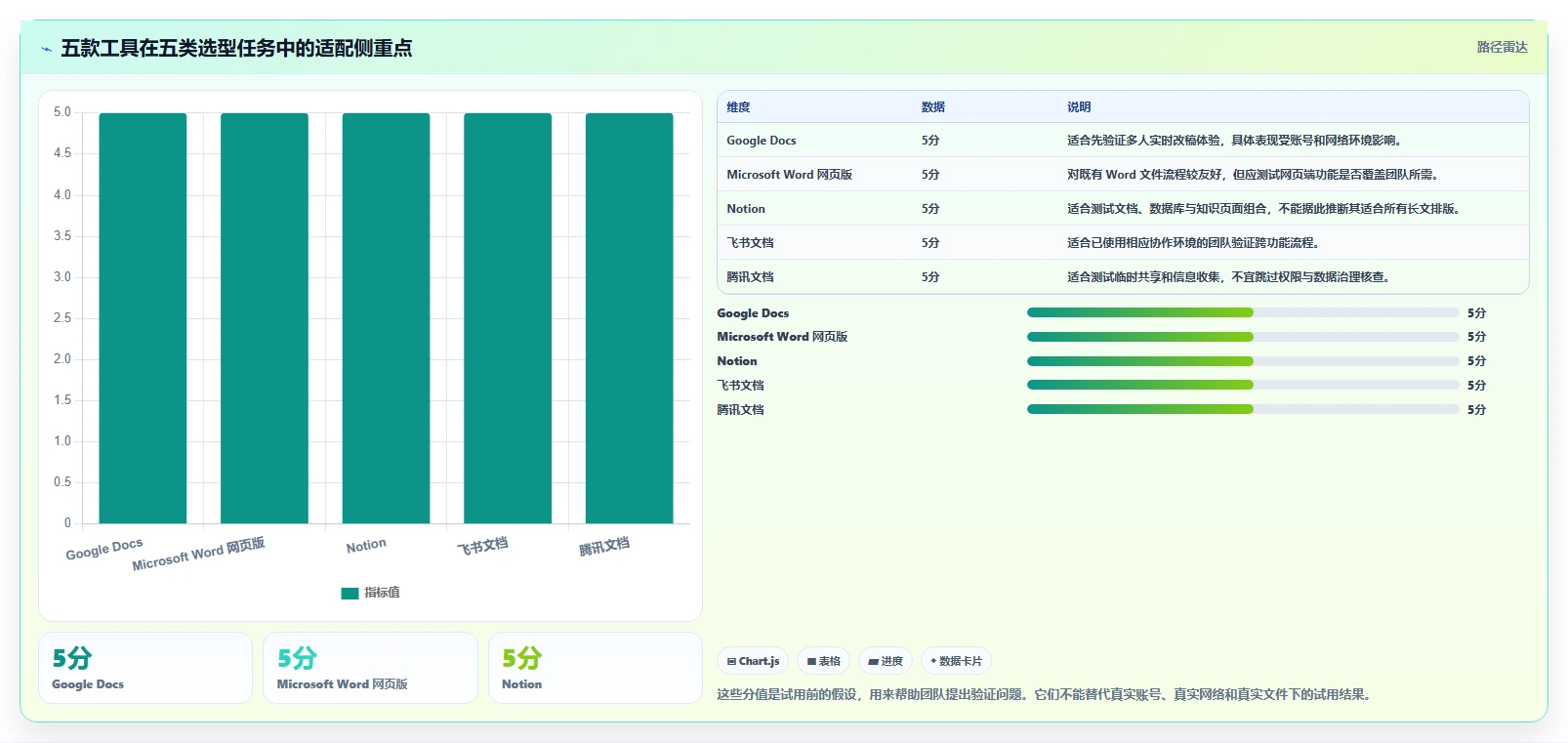The width and height of the screenshot is (1568, 743).
Task: Click the 腾讯文档 description about 临时共享
Action: [x=1229, y=277]
